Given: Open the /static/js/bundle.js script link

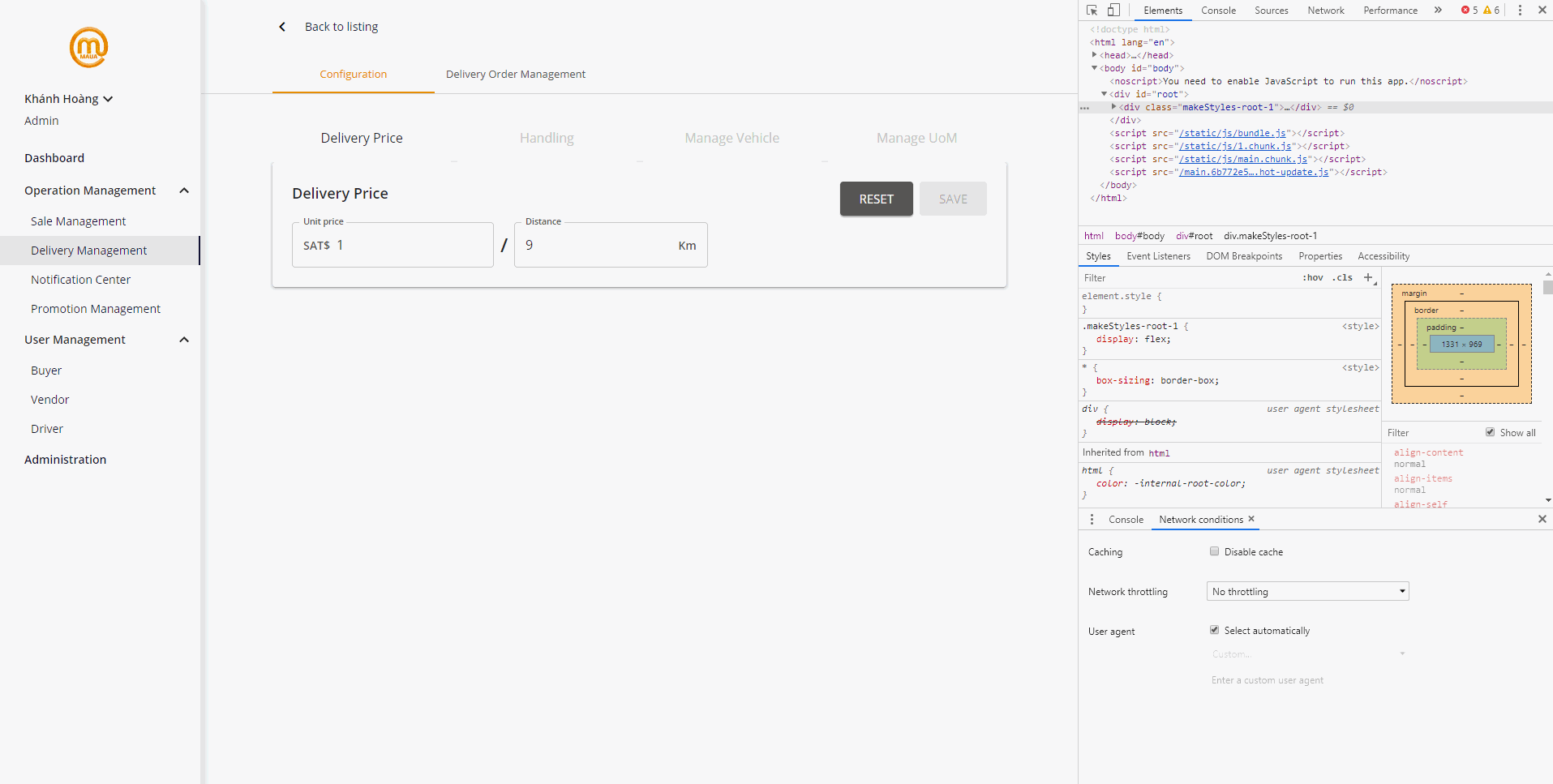Looking at the screenshot, I should 1233,133.
